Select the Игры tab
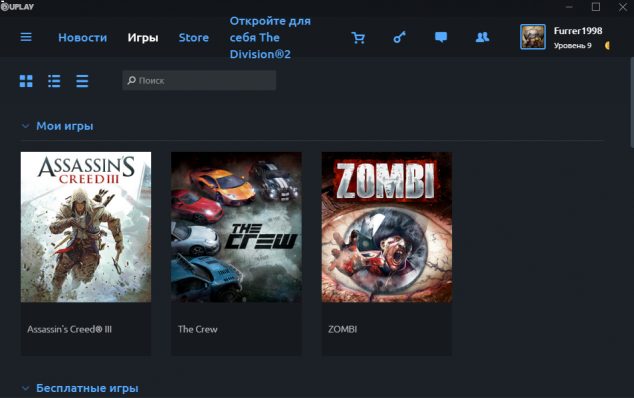 click(143, 38)
